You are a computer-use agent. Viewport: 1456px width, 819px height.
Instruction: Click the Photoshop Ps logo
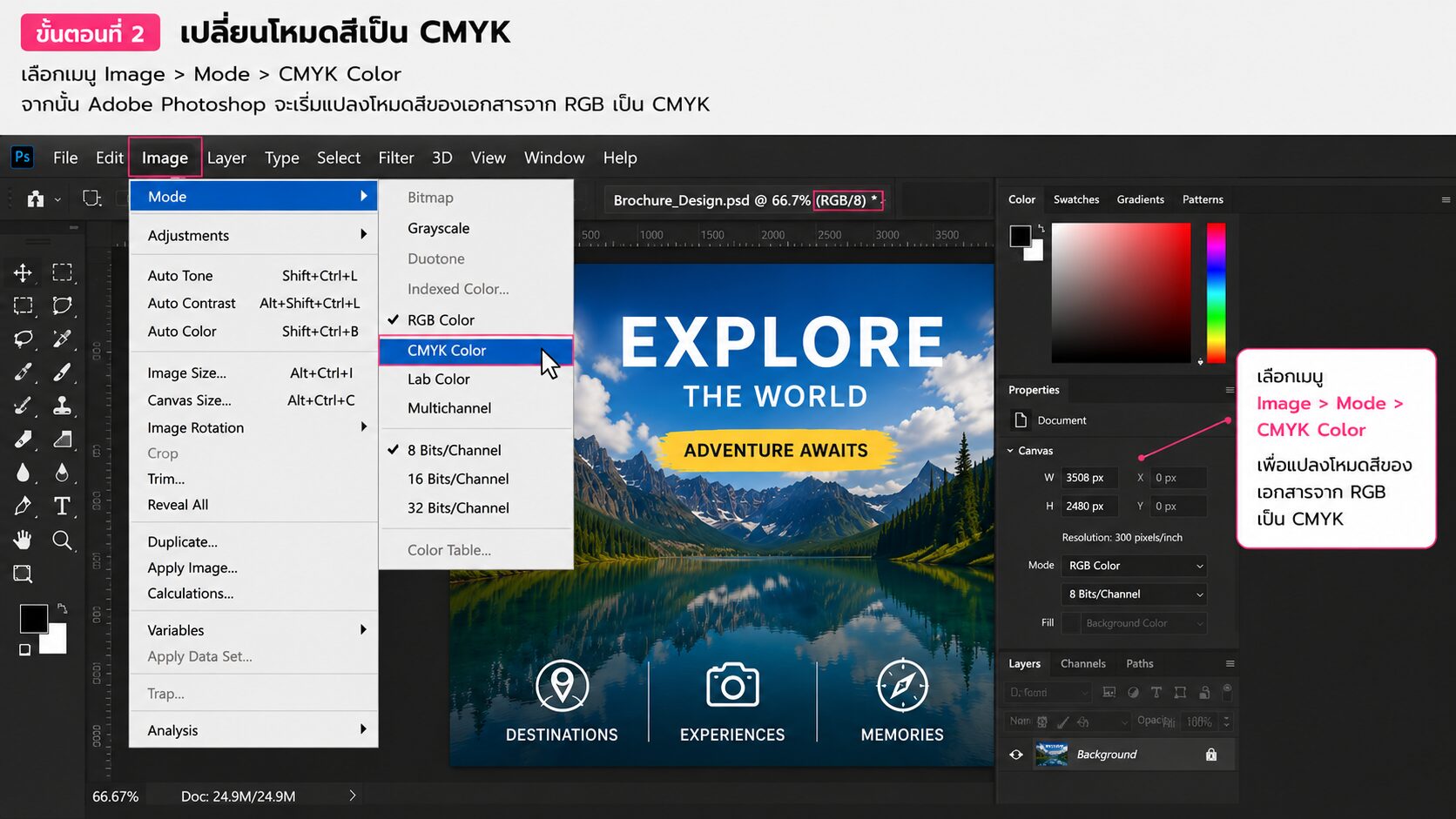[23, 157]
